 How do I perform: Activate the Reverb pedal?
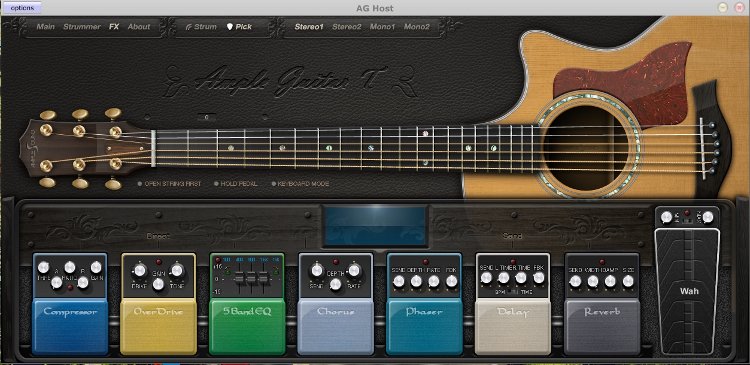(x=602, y=327)
